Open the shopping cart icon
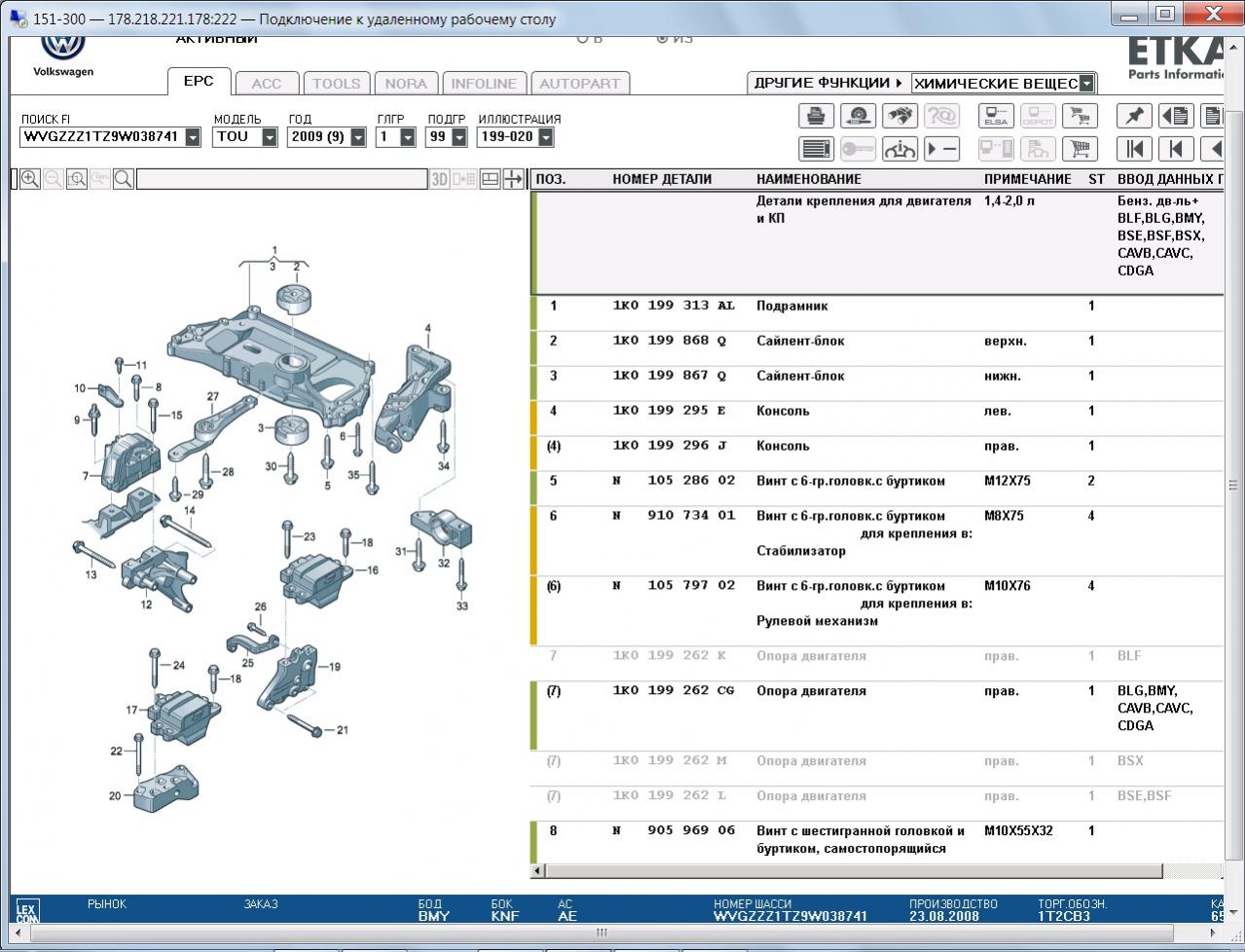This screenshot has height=952, width=1245. (1080, 149)
